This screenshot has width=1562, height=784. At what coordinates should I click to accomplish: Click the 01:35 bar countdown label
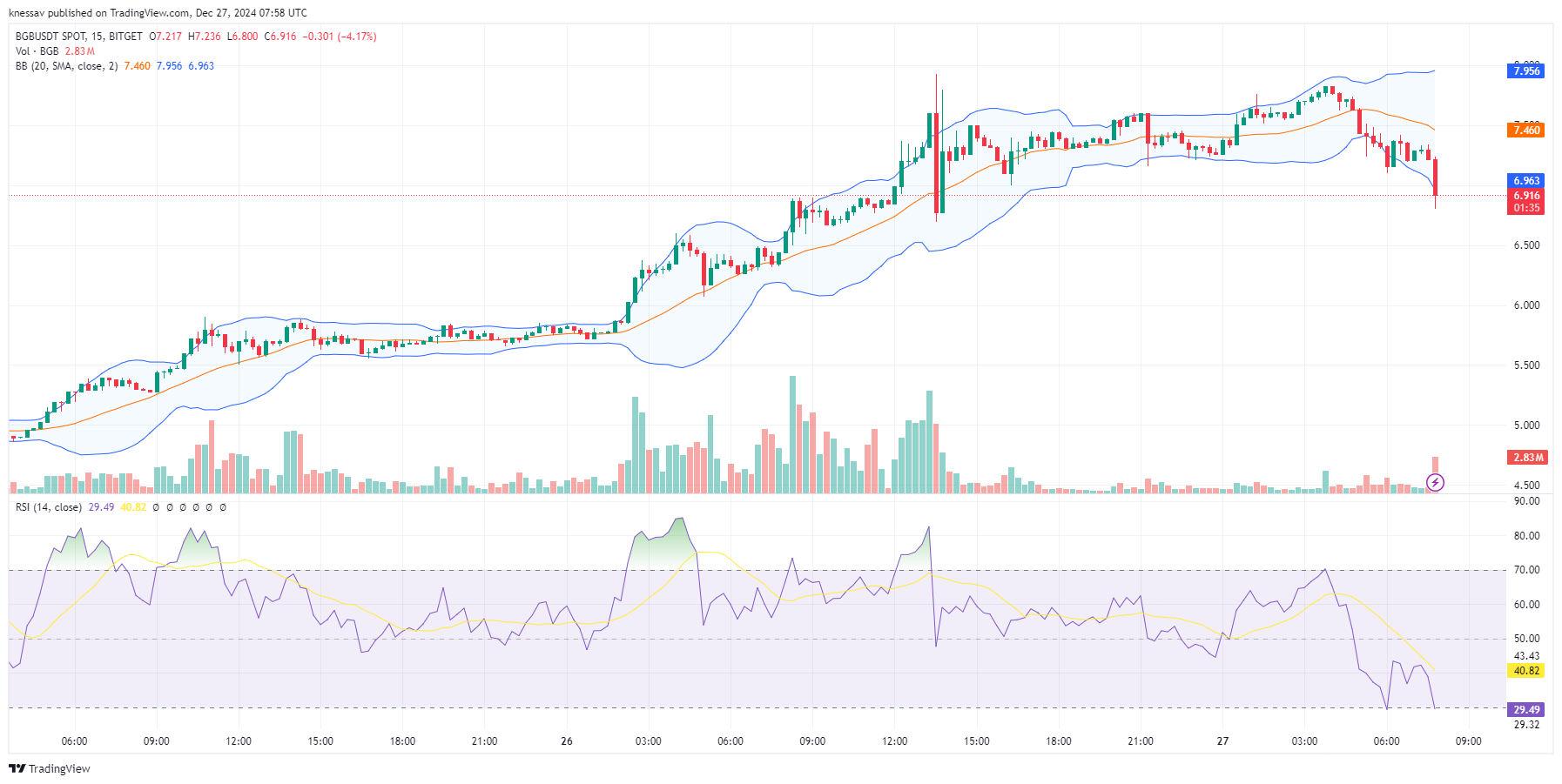[1525, 208]
